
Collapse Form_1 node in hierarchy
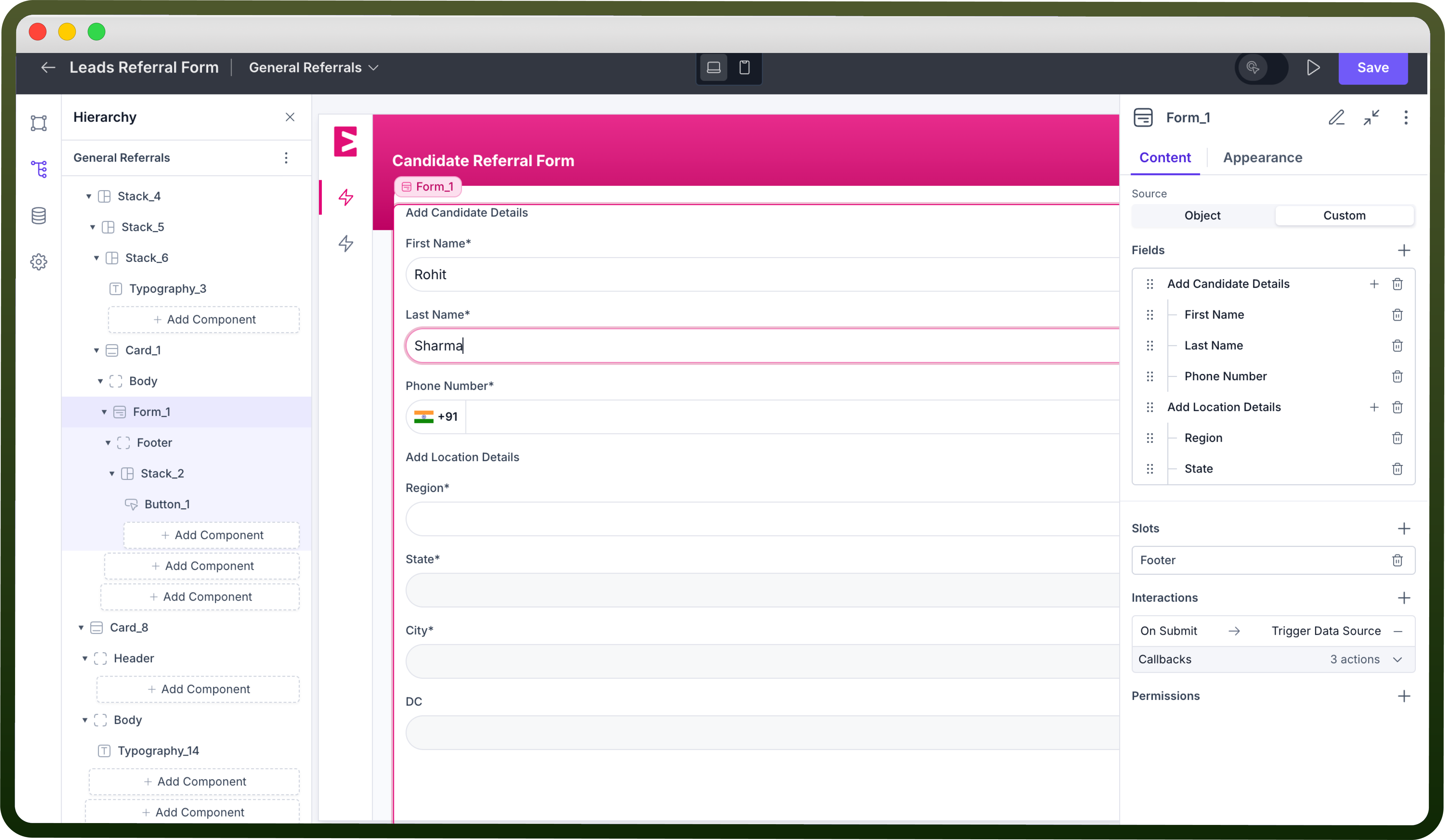(104, 412)
